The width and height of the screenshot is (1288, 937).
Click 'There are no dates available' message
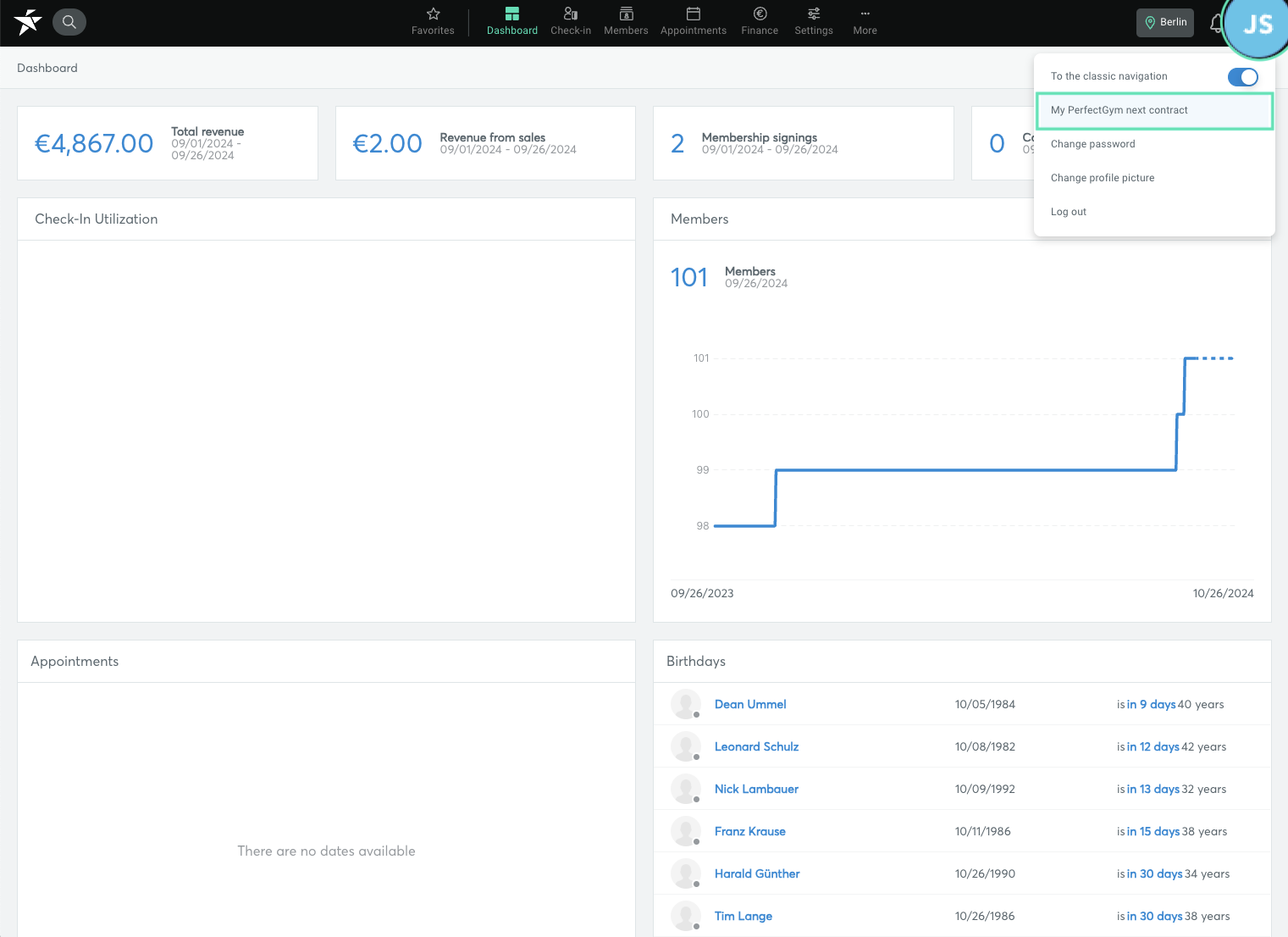pos(326,851)
